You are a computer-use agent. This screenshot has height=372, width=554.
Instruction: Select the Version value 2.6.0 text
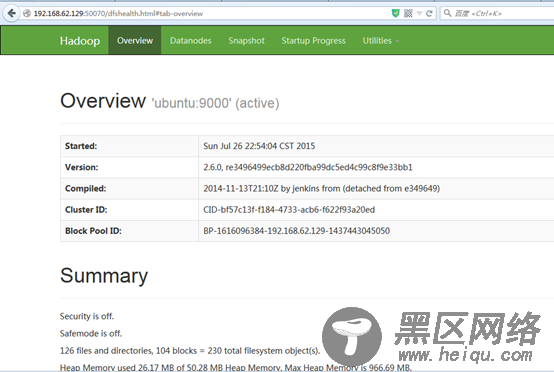pyautogui.click(x=308, y=167)
